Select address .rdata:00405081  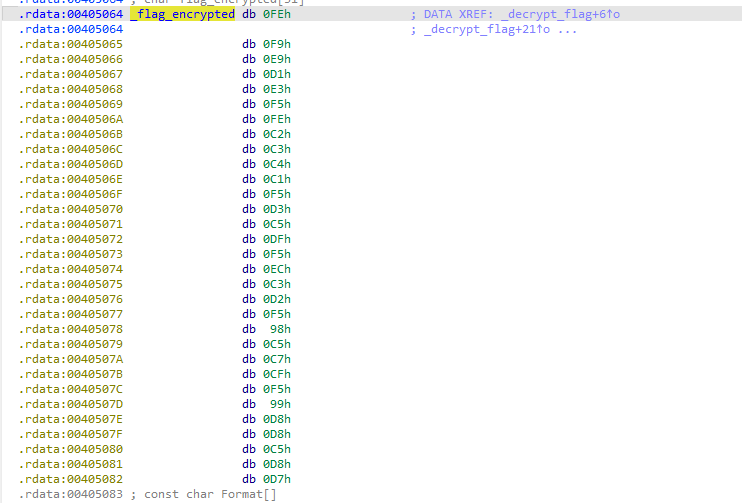pyautogui.click(x=71, y=464)
